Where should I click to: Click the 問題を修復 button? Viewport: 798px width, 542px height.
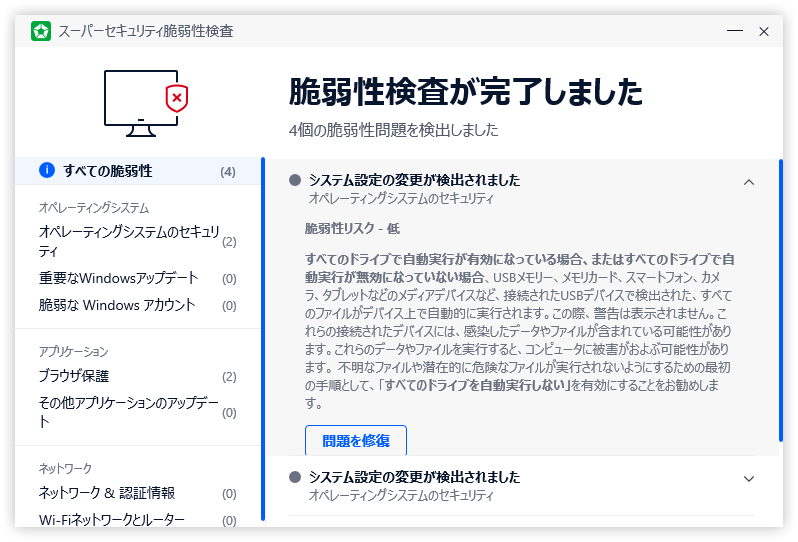tap(356, 440)
